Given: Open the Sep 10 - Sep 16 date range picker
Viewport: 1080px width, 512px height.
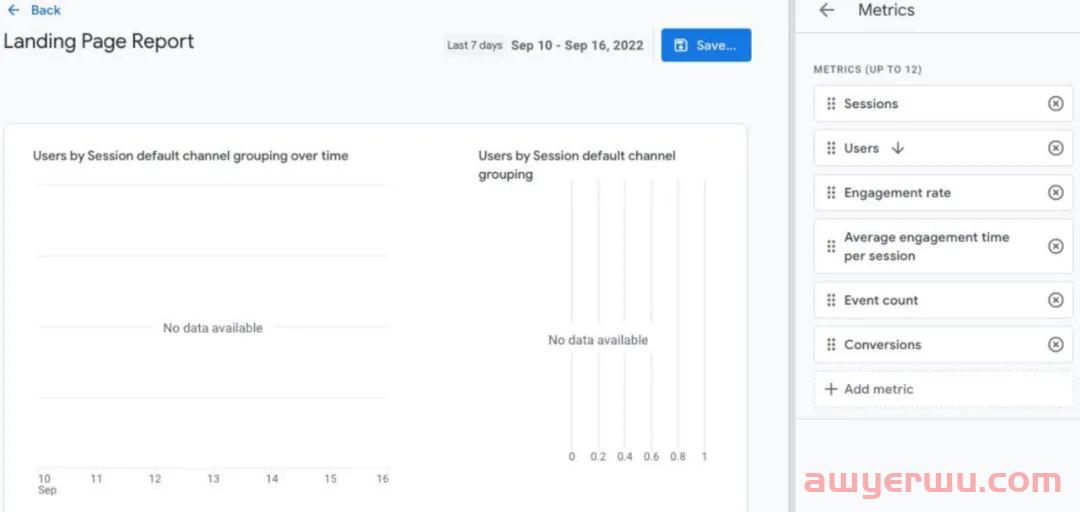Looking at the screenshot, I should point(577,45).
